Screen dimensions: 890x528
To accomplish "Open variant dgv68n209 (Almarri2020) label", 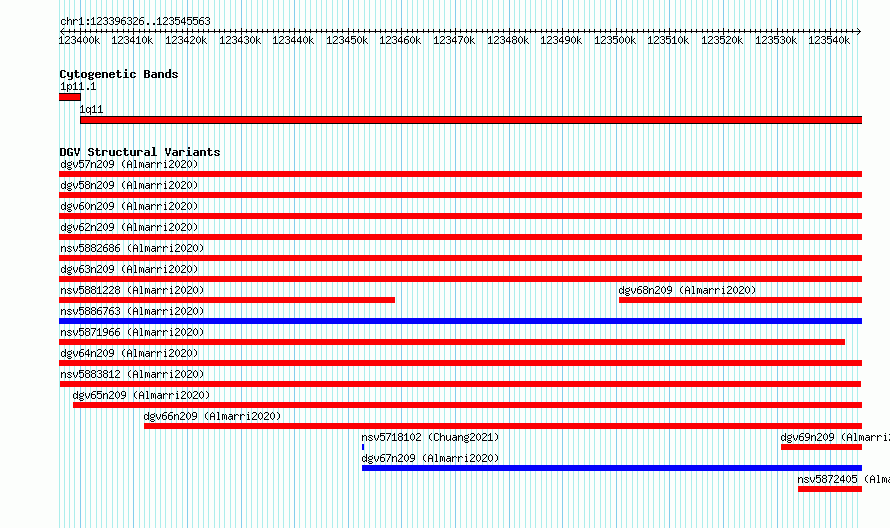I will [687, 290].
